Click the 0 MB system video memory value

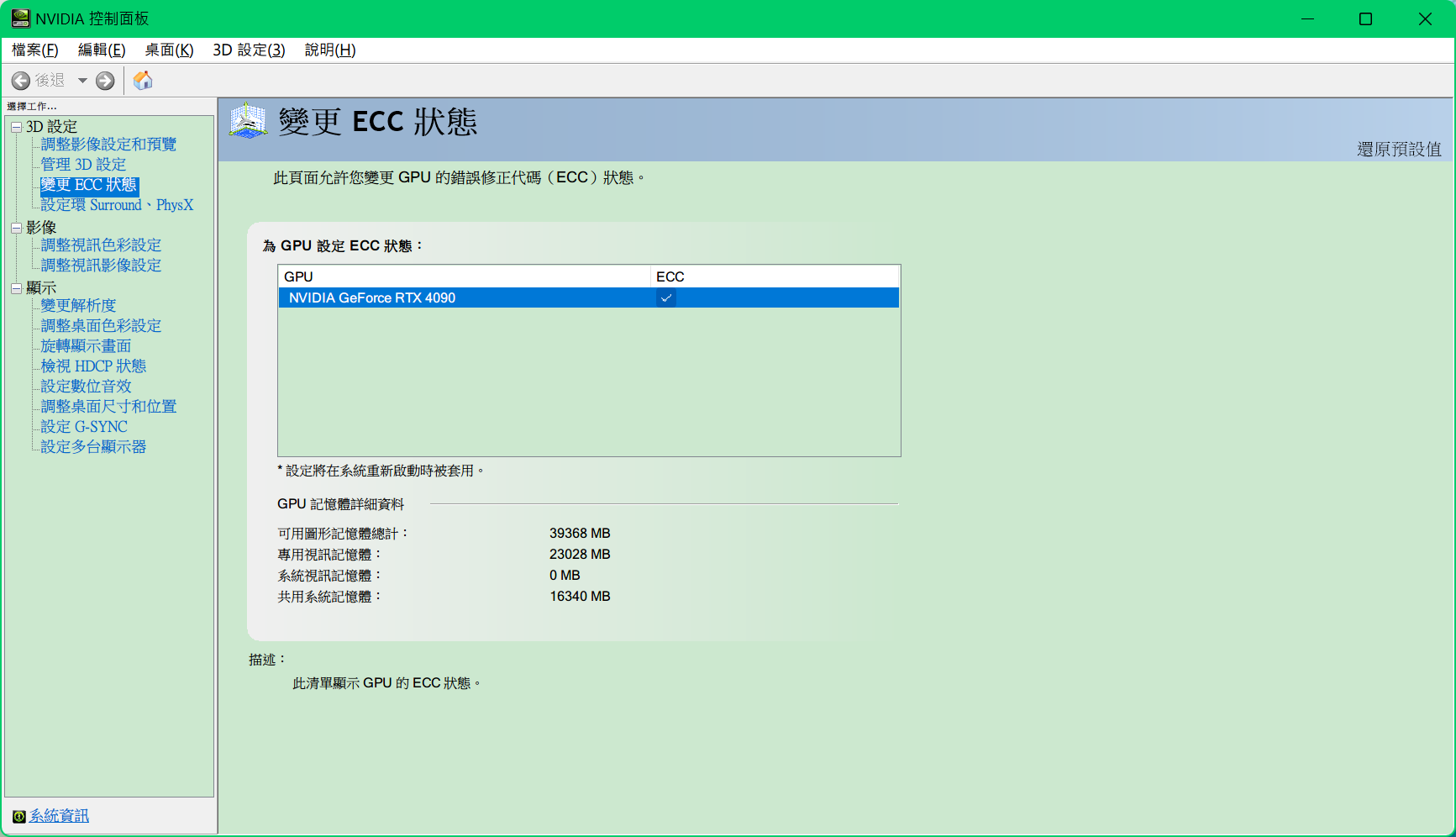(x=565, y=576)
